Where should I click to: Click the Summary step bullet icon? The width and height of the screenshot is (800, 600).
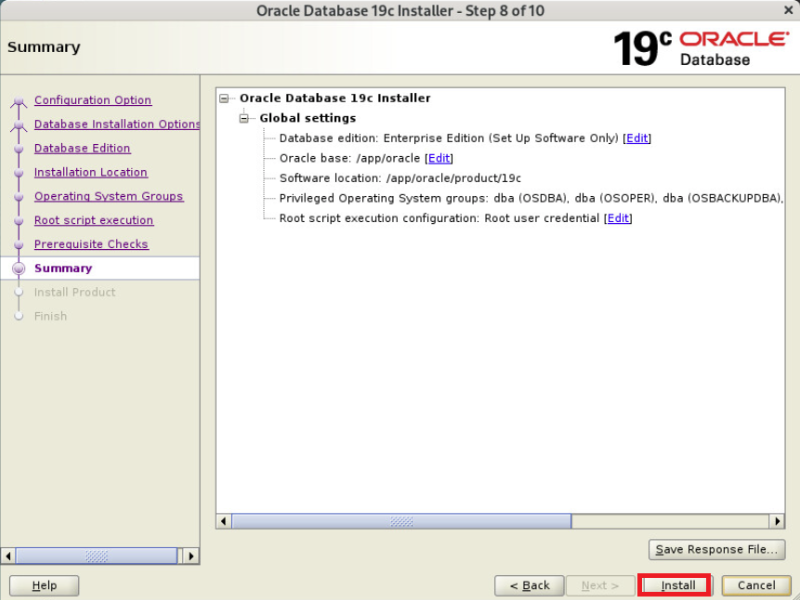19,268
